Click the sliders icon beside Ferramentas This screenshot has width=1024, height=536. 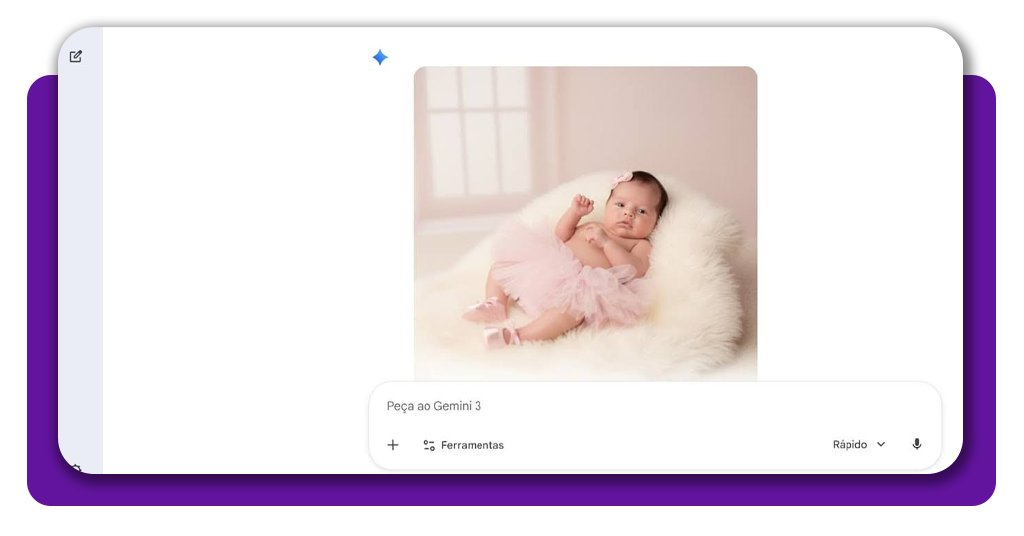coord(429,445)
